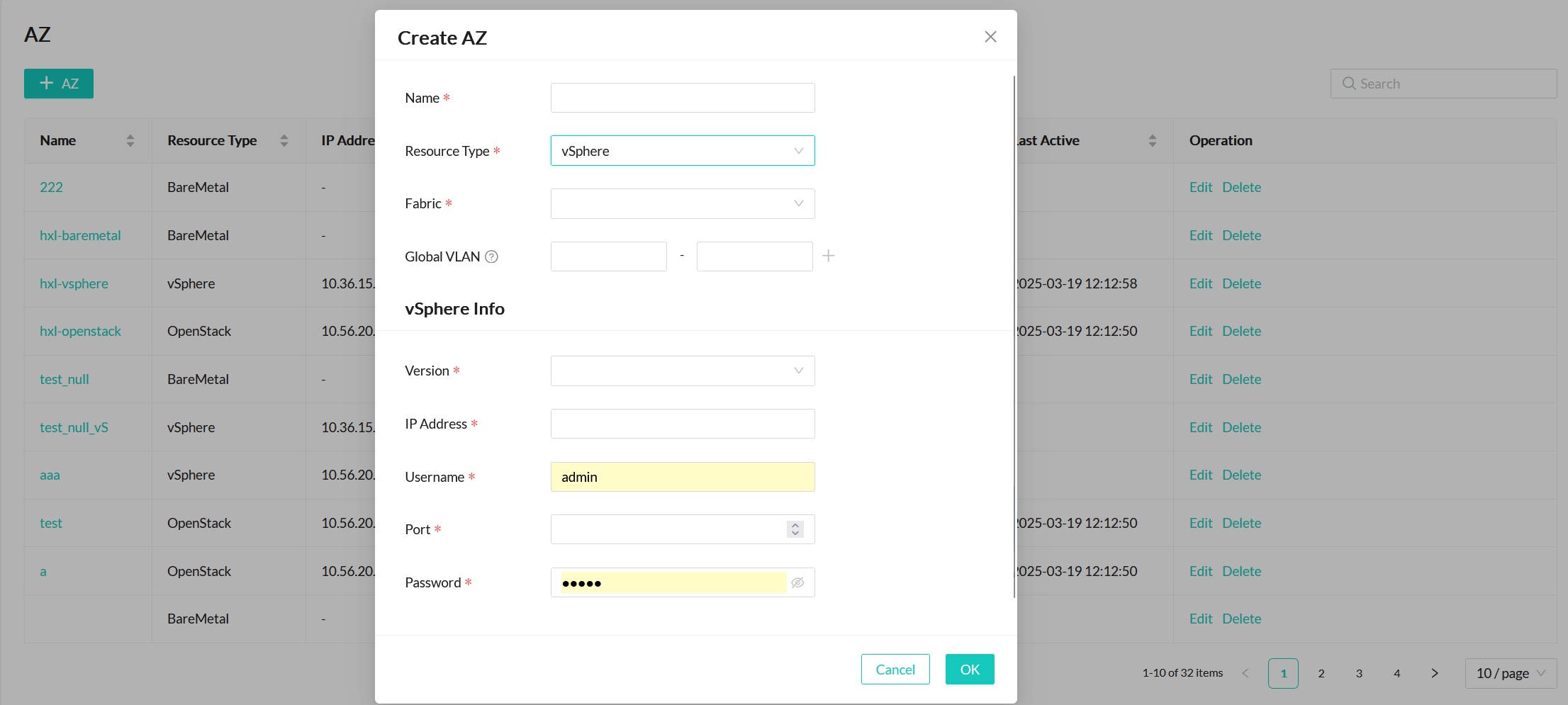This screenshot has width=1568, height=705.
Task: Expand the Fabric dropdown
Action: coord(682,204)
